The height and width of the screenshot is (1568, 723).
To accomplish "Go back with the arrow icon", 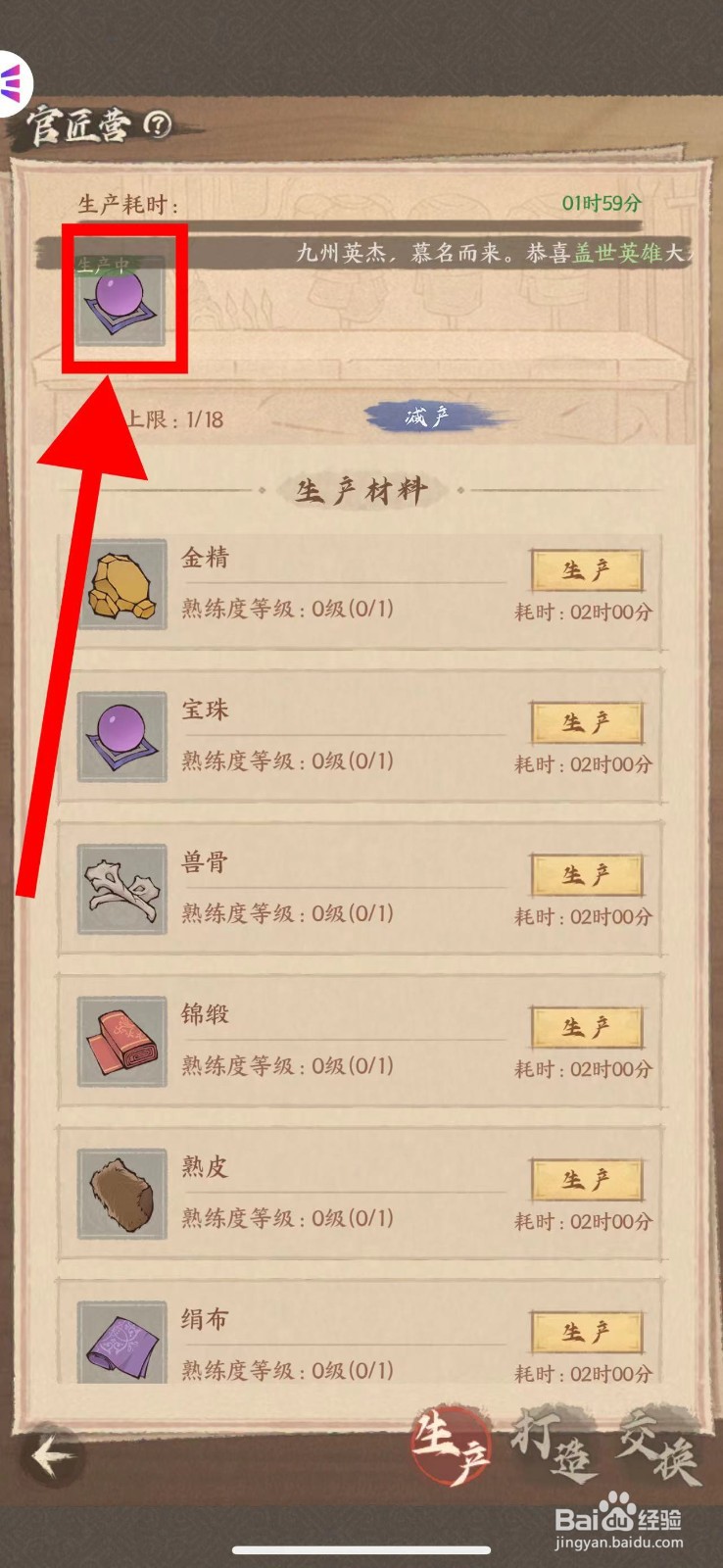I will coord(52,1455).
